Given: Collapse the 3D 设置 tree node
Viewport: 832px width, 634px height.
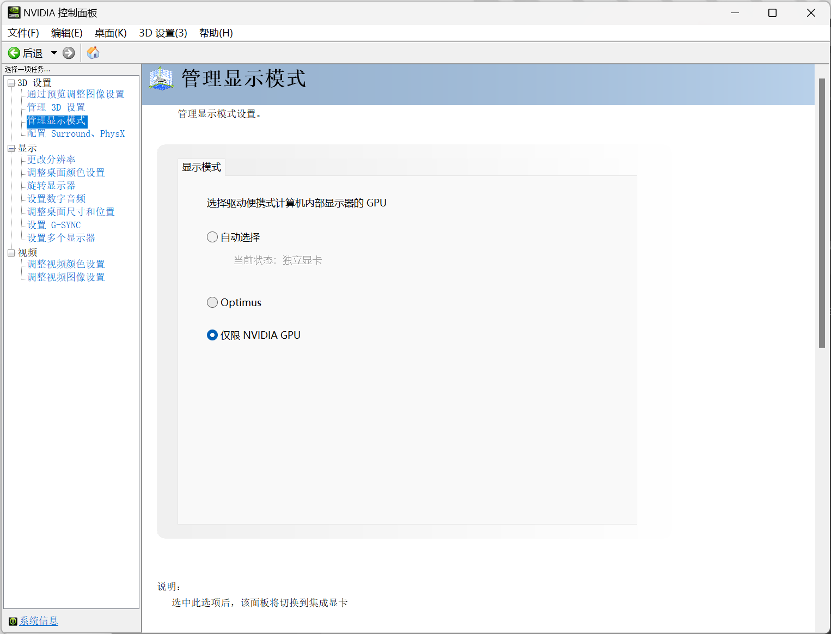Looking at the screenshot, I should pyautogui.click(x=11, y=83).
